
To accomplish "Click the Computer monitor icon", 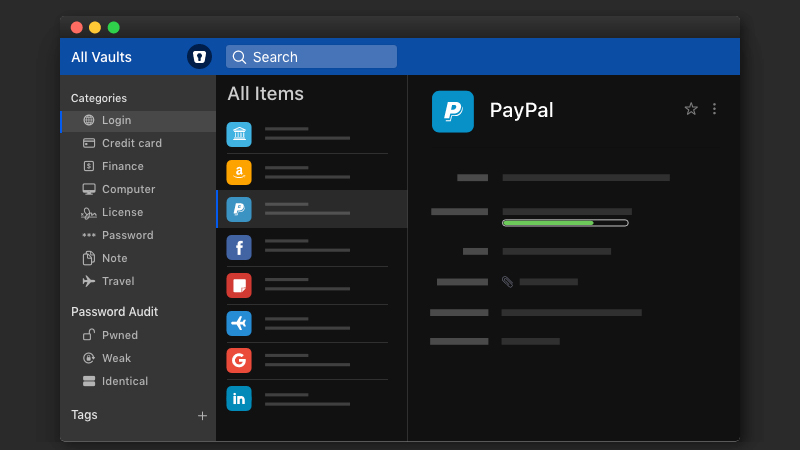I will tap(89, 189).
